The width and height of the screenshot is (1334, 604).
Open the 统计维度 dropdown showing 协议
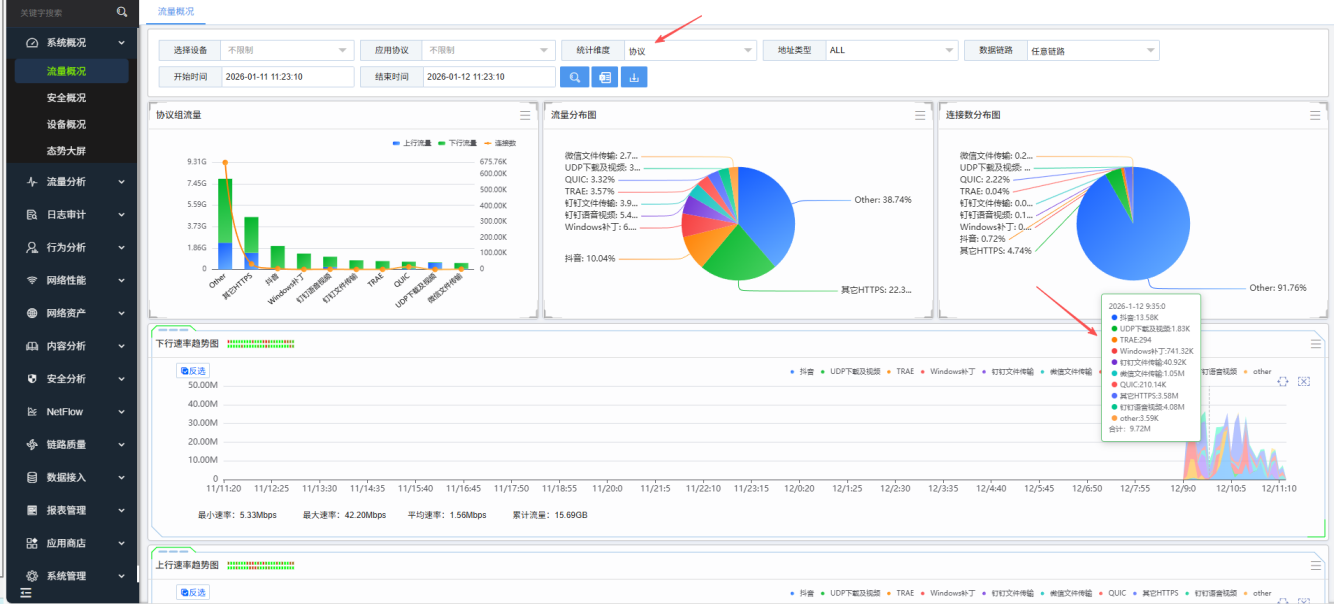[690, 50]
